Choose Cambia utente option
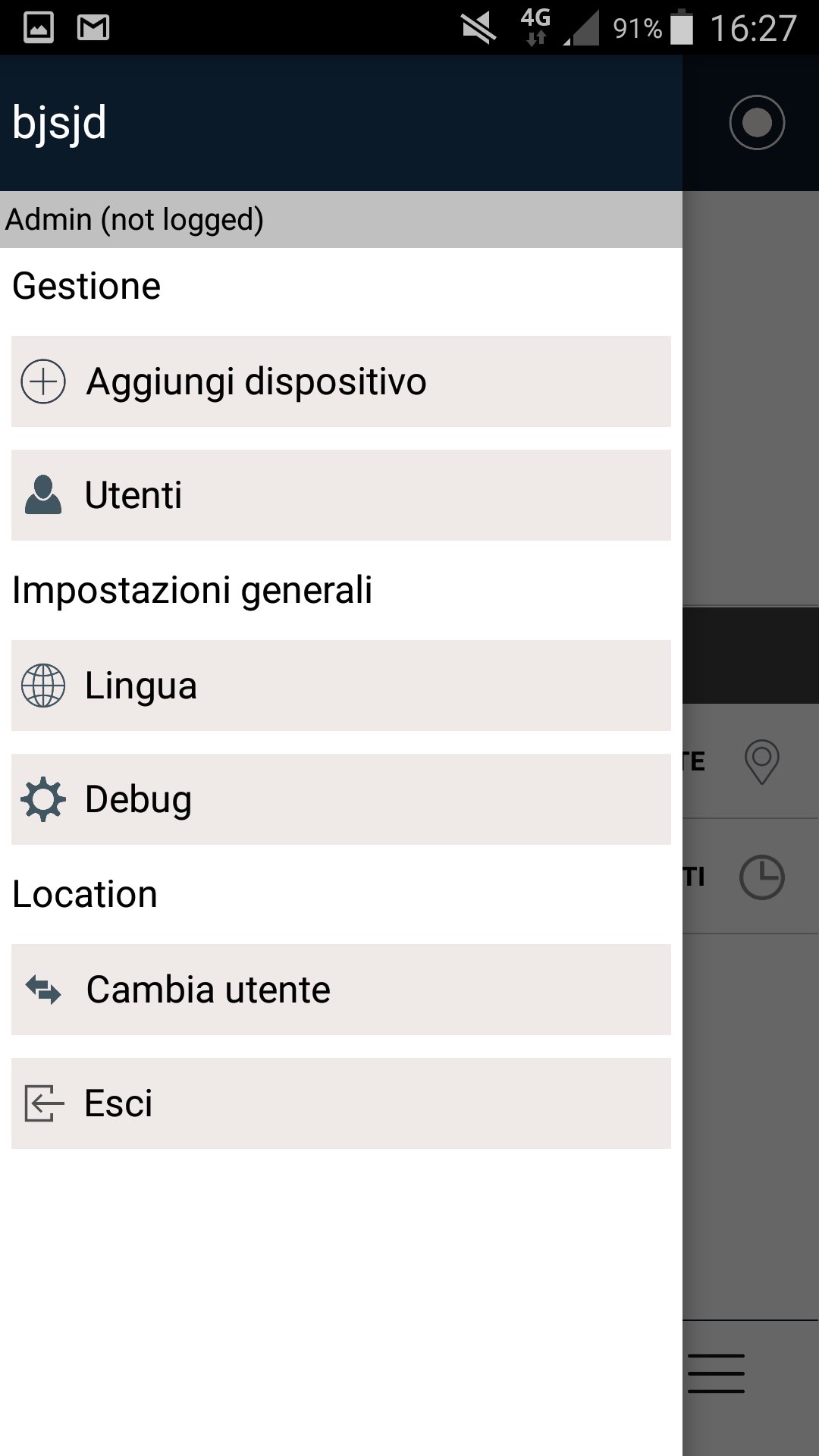This screenshot has height=1456, width=819. click(x=341, y=990)
